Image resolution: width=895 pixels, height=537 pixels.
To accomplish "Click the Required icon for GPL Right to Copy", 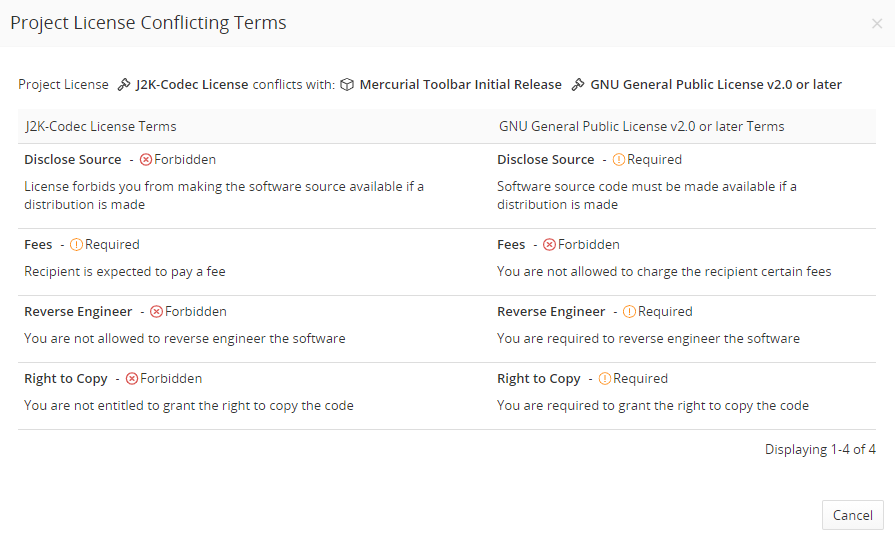I will click(x=605, y=379).
